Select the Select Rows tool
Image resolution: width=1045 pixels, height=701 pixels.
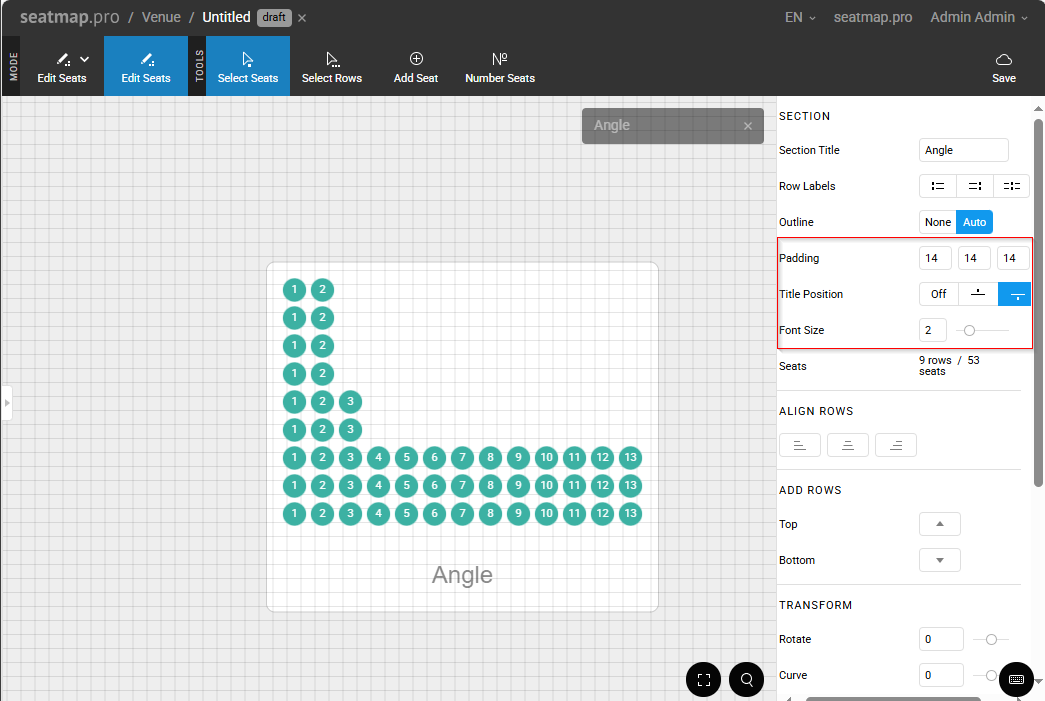click(332, 67)
